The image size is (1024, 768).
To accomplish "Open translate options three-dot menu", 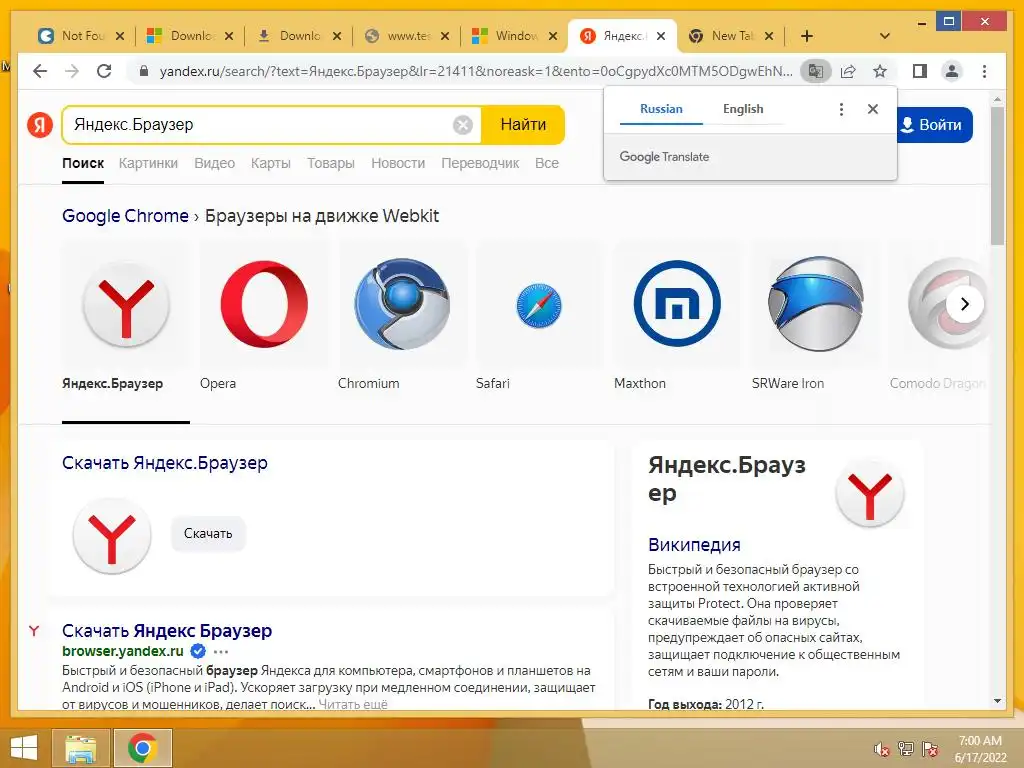I will coord(841,109).
